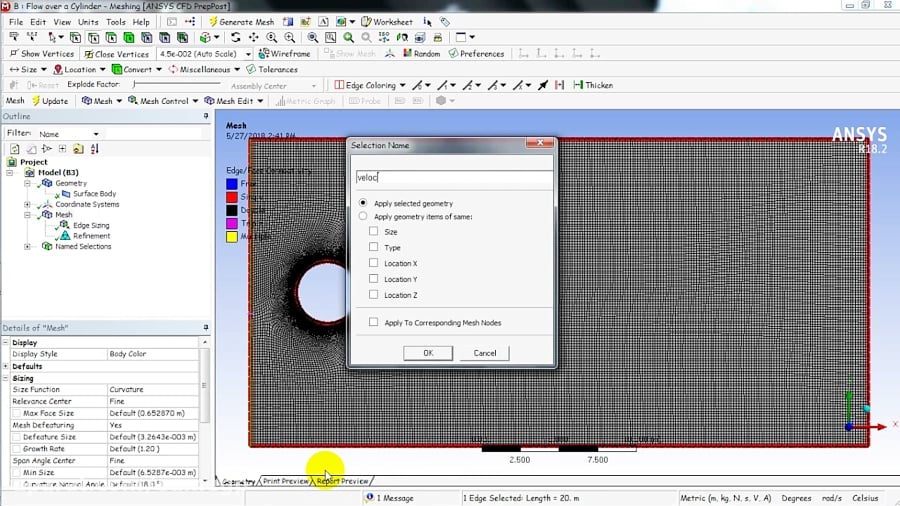Open the Tools menu
Image resolution: width=900 pixels, height=506 pixels.
pos(115,22)
